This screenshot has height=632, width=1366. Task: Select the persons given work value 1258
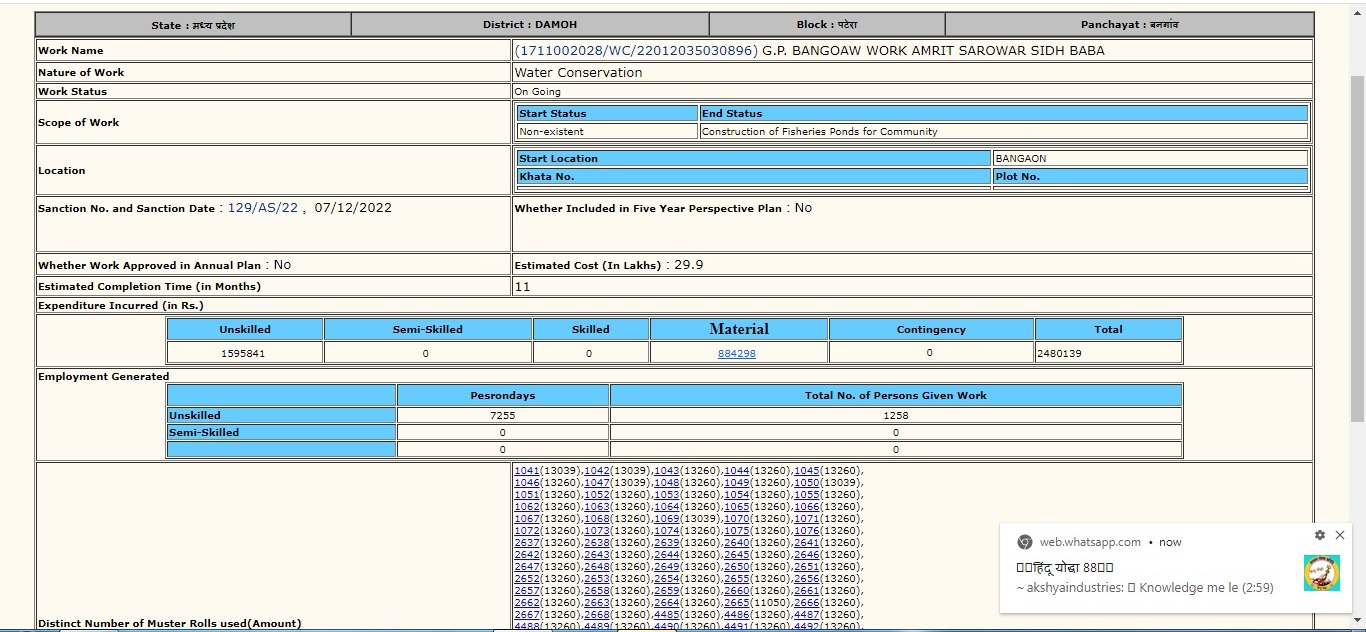click(896, 415)
